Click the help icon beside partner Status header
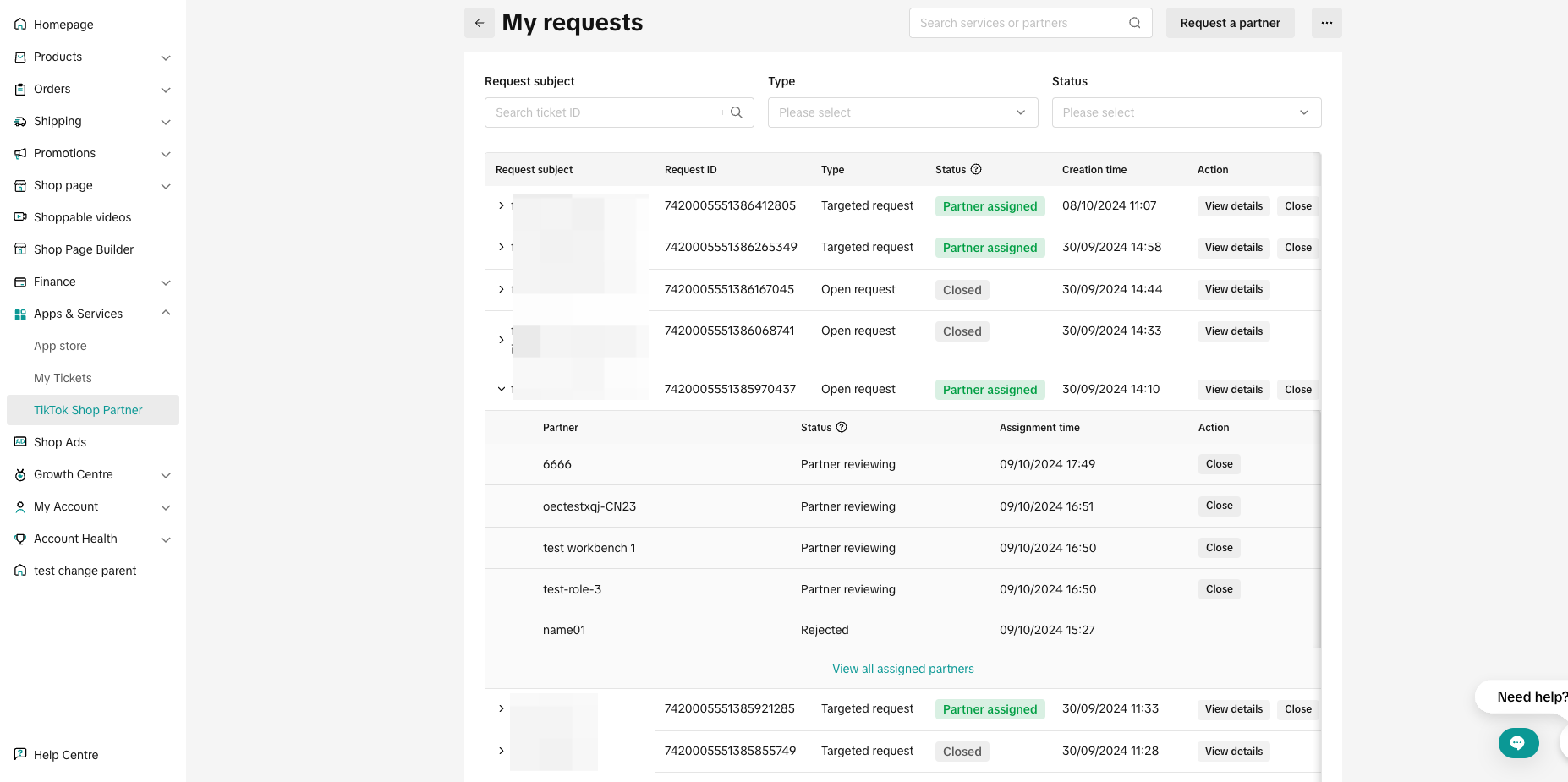 [842, 428]
